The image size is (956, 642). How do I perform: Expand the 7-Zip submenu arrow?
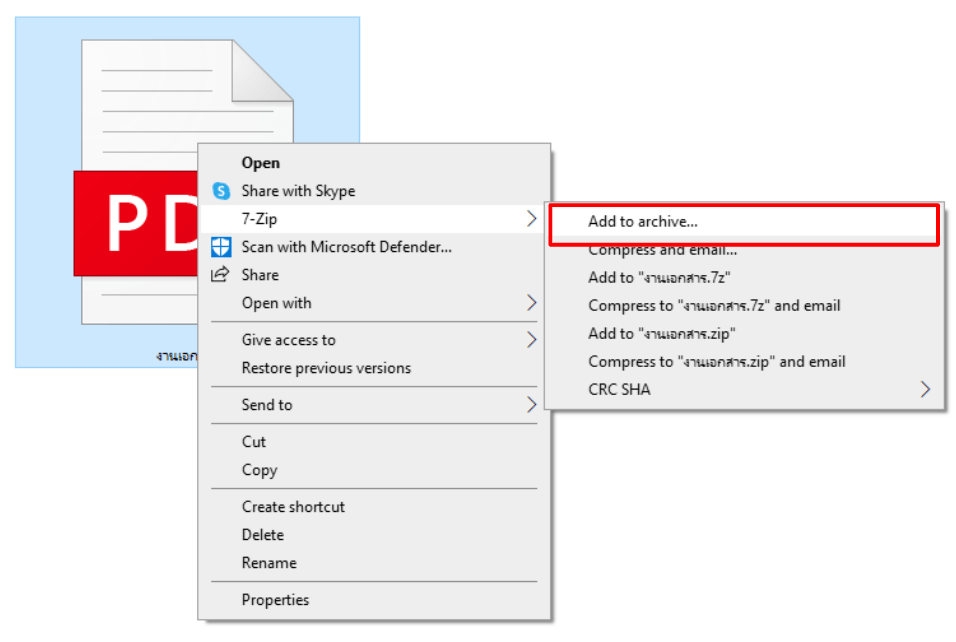pyautogui.click(x=532, y=219)
